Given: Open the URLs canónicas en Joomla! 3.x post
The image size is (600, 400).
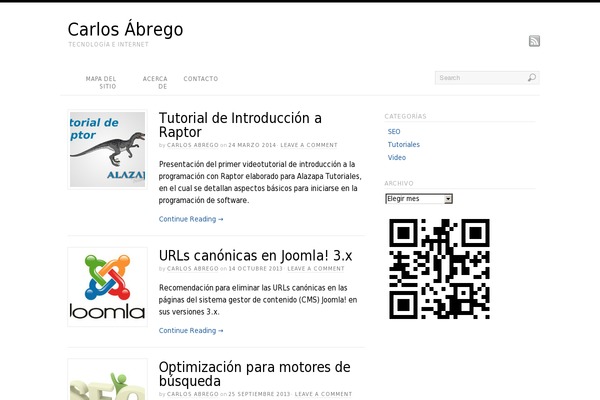Looking at the screenshot, I should (255, 255).
